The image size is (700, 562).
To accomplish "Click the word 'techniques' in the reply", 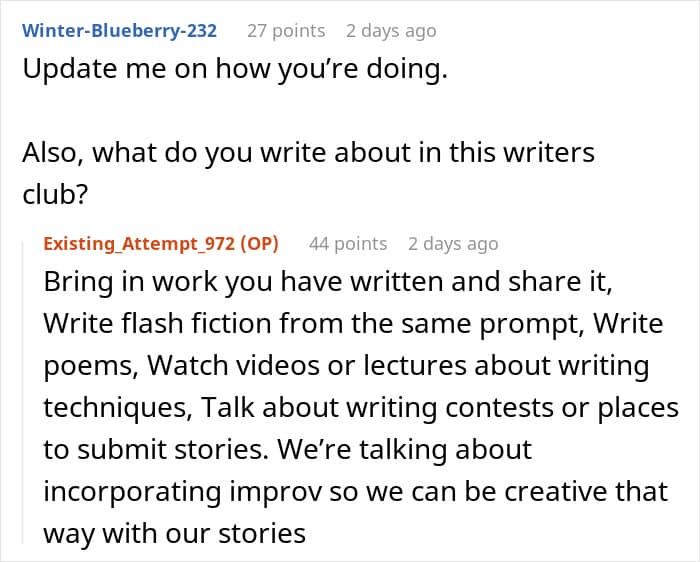I will pyautogui.click(x=117, y=407).
